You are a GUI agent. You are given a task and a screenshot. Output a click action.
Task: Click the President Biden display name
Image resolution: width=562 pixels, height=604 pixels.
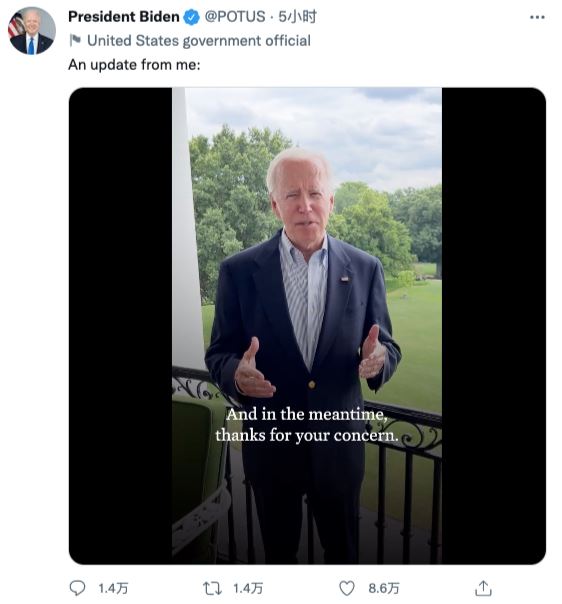click(124, 17)
